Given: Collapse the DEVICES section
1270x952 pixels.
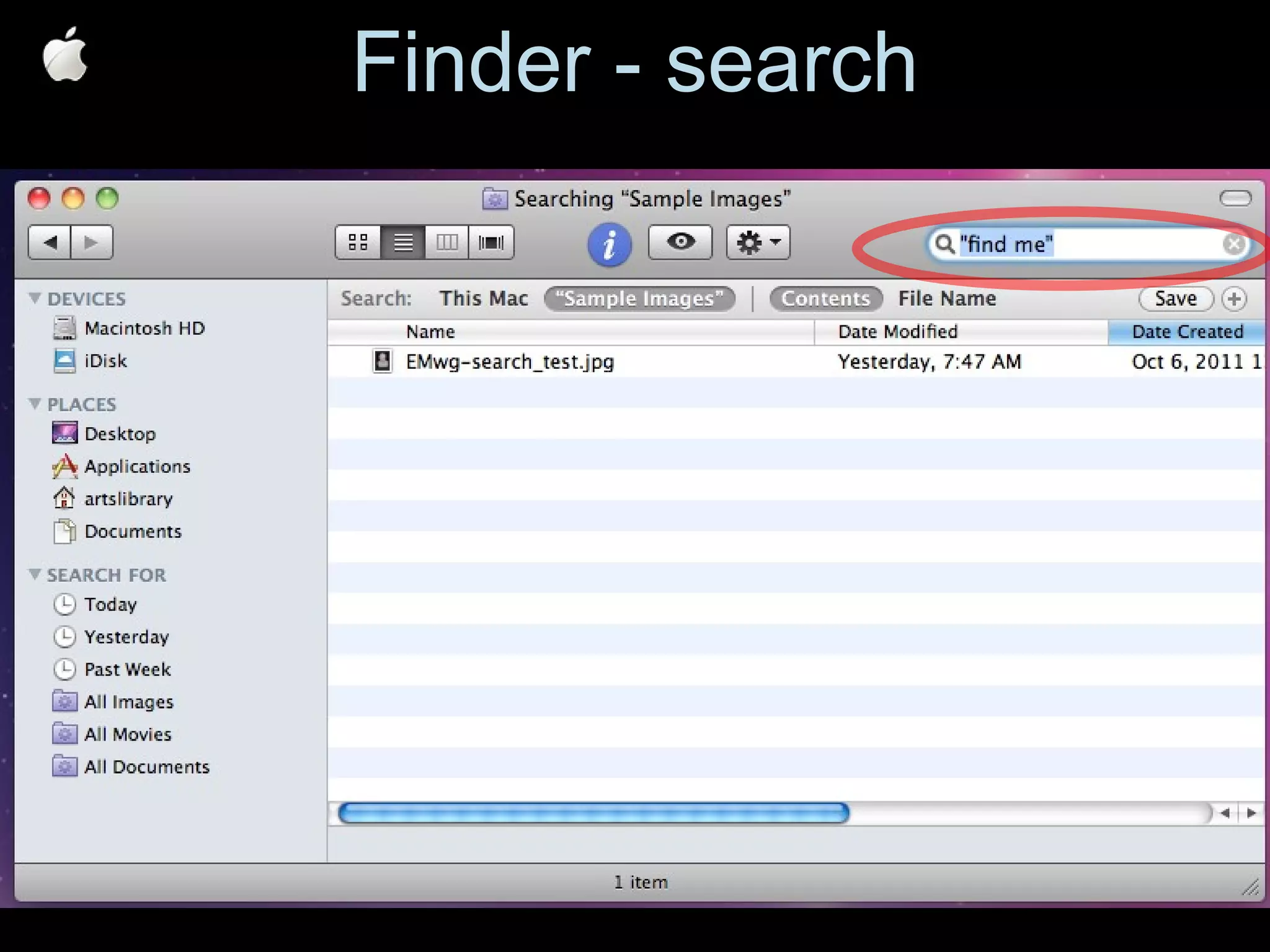Looking at the screenshot, I should click(x=35, y=299).
